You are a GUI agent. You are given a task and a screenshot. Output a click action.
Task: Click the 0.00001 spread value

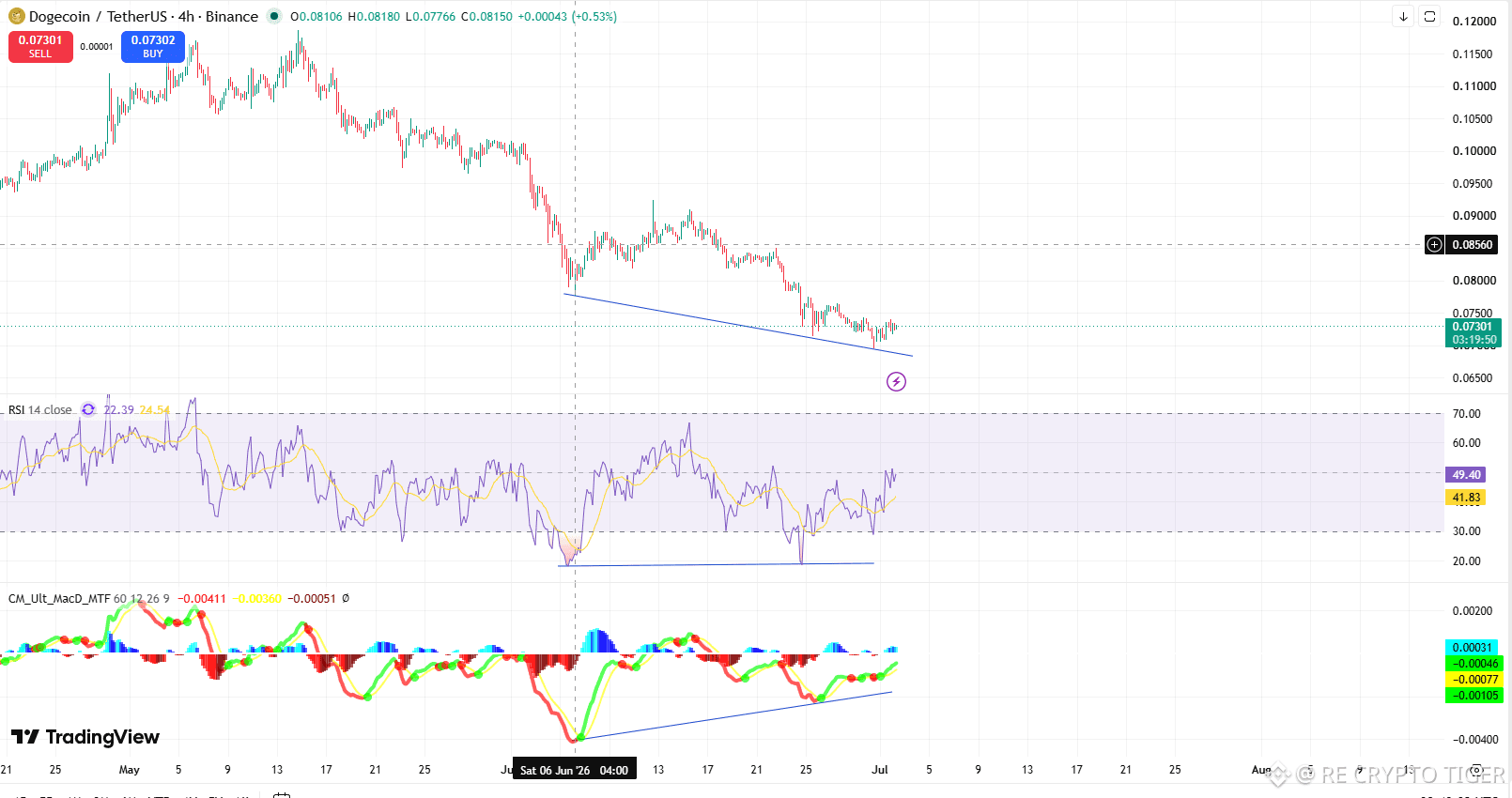97,47
